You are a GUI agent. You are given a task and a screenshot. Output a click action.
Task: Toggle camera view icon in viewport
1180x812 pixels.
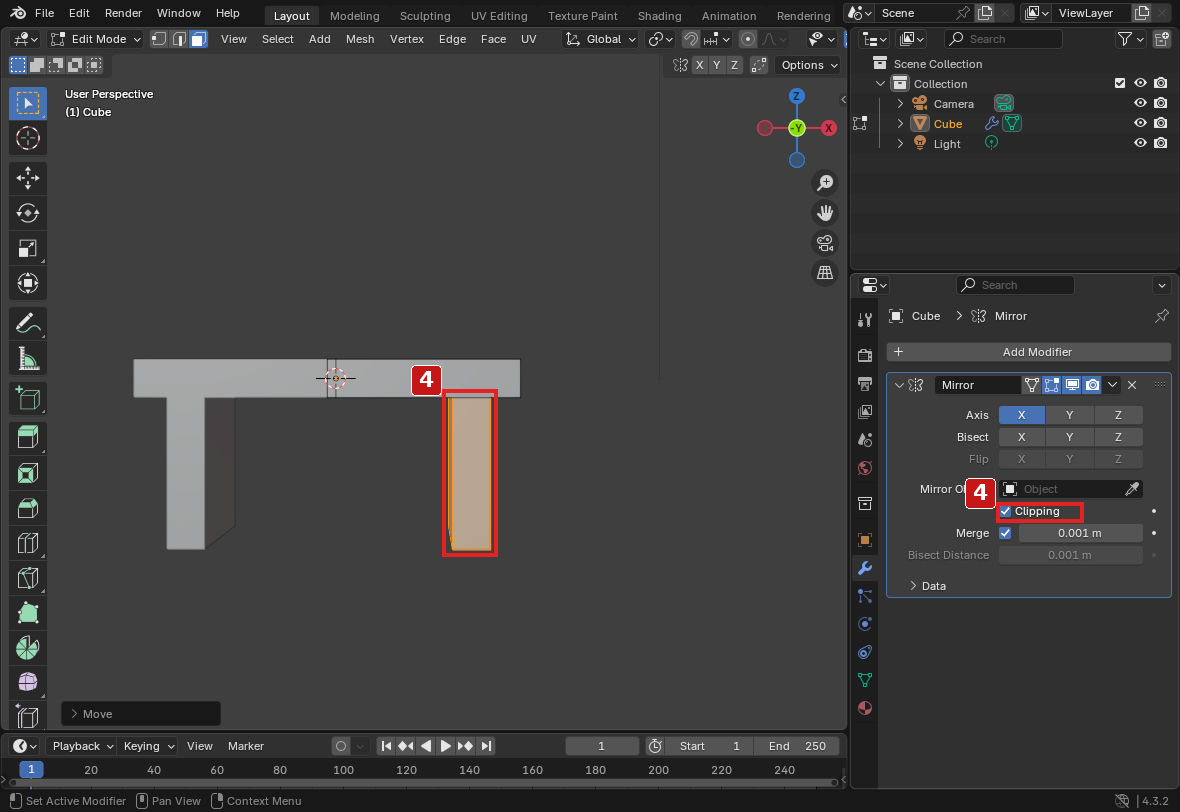point(825,243)
